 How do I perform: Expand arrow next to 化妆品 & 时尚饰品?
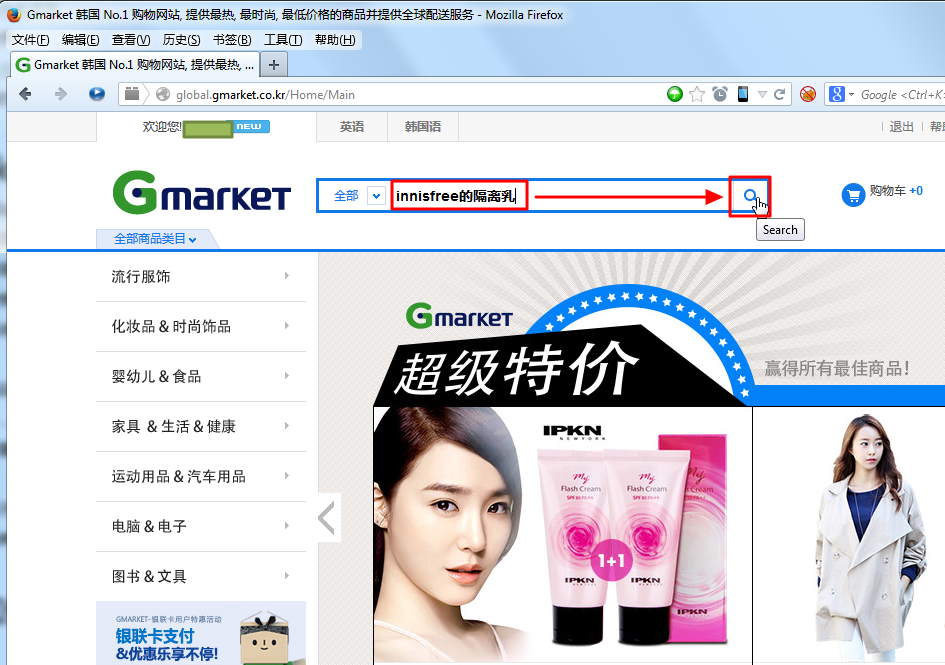[287, 326]
